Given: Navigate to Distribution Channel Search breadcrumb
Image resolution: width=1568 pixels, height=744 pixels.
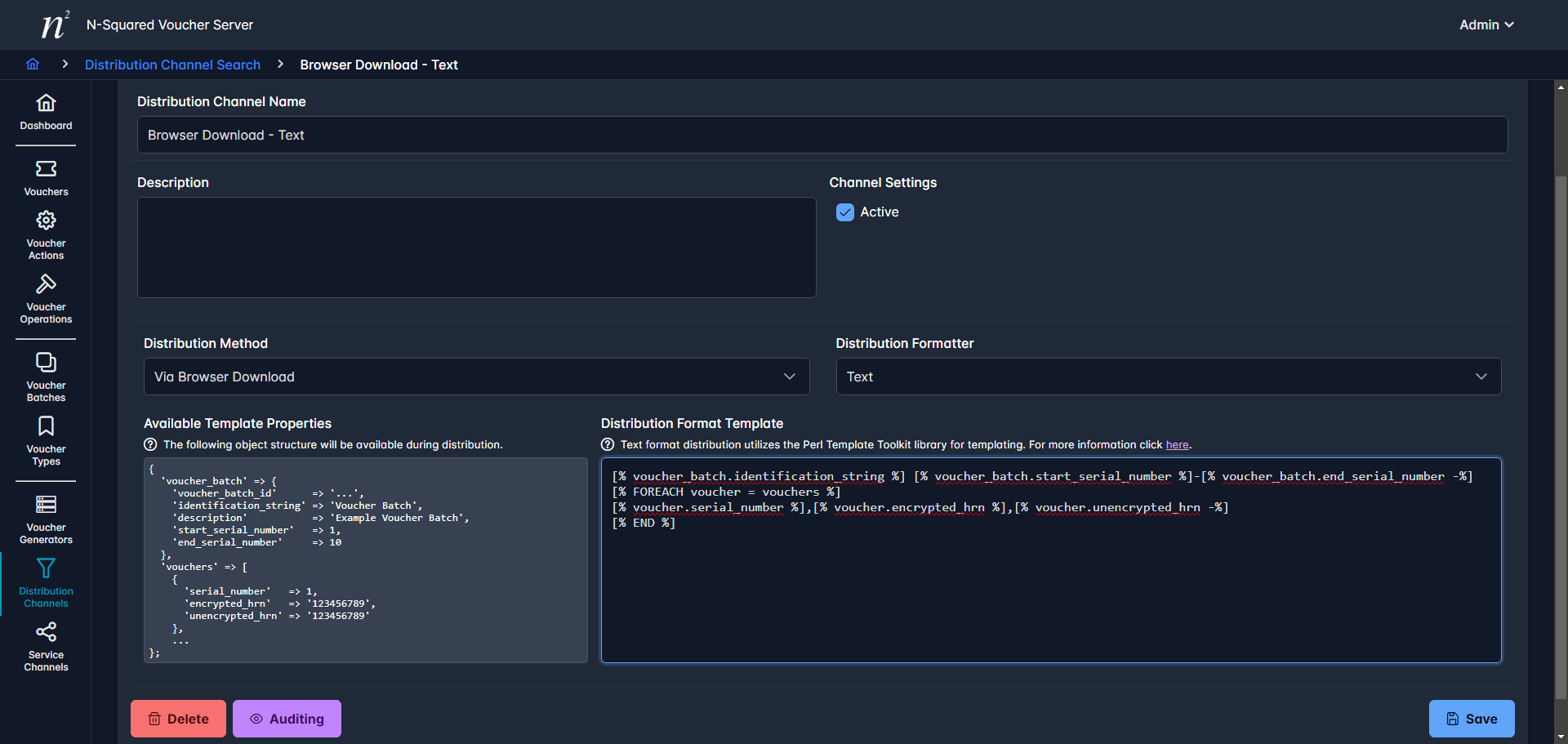Looking at the screenshot, I should (172, 65).
